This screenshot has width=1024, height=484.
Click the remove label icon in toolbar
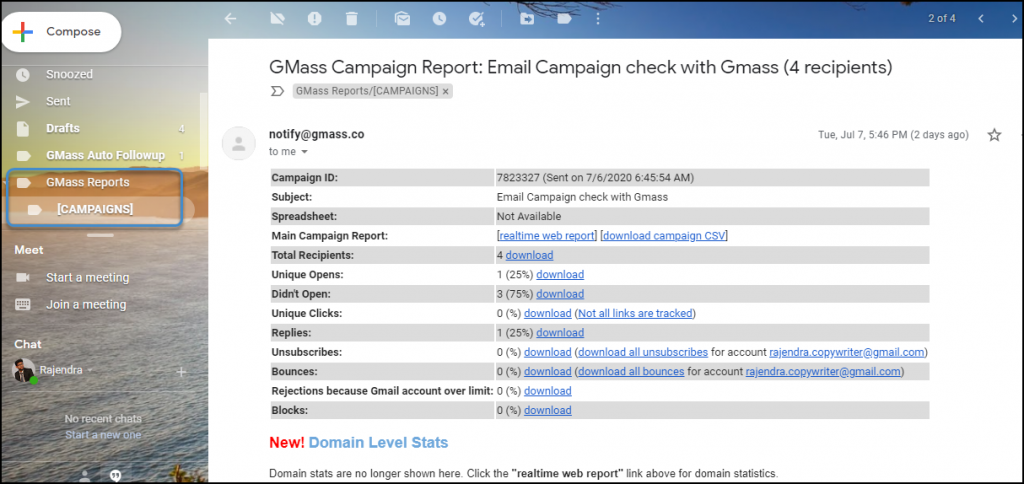(x=278, y=19)
